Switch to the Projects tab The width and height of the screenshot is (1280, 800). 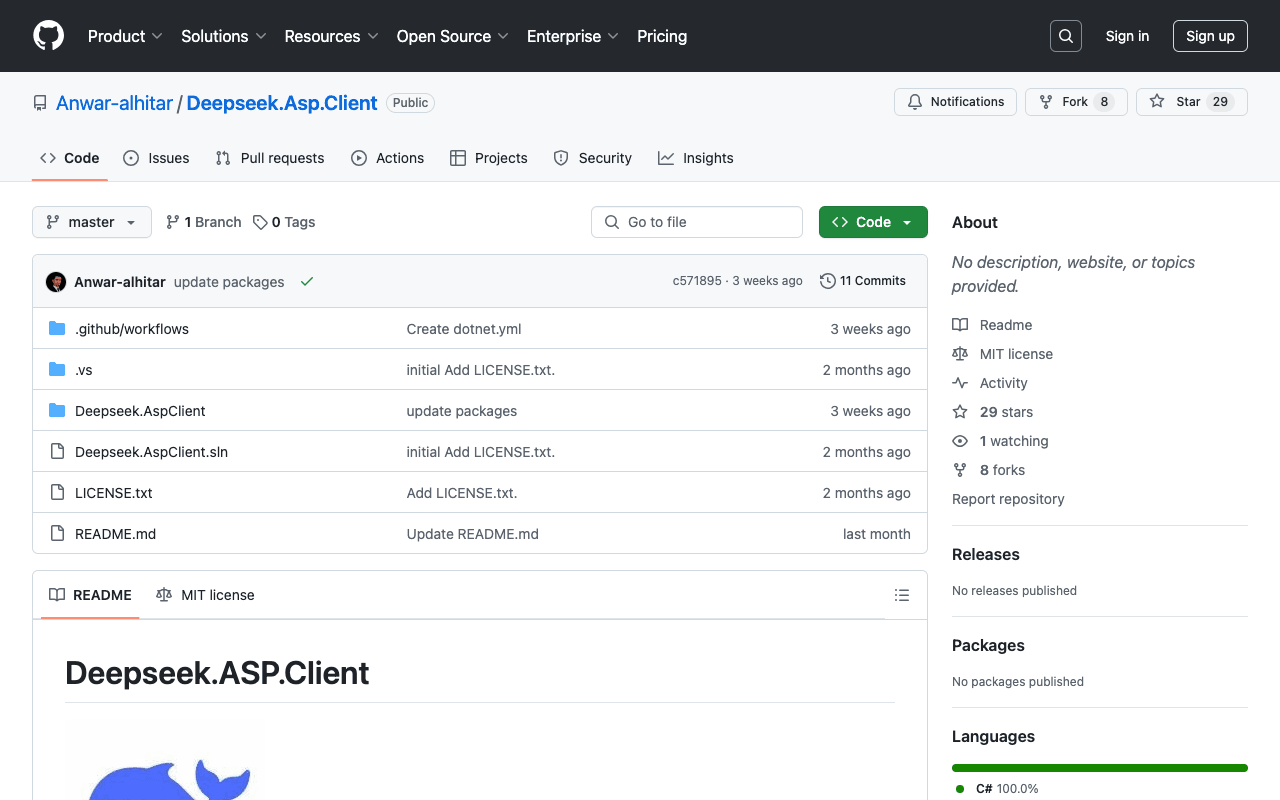pyautogui.click(x=489, y=158)
